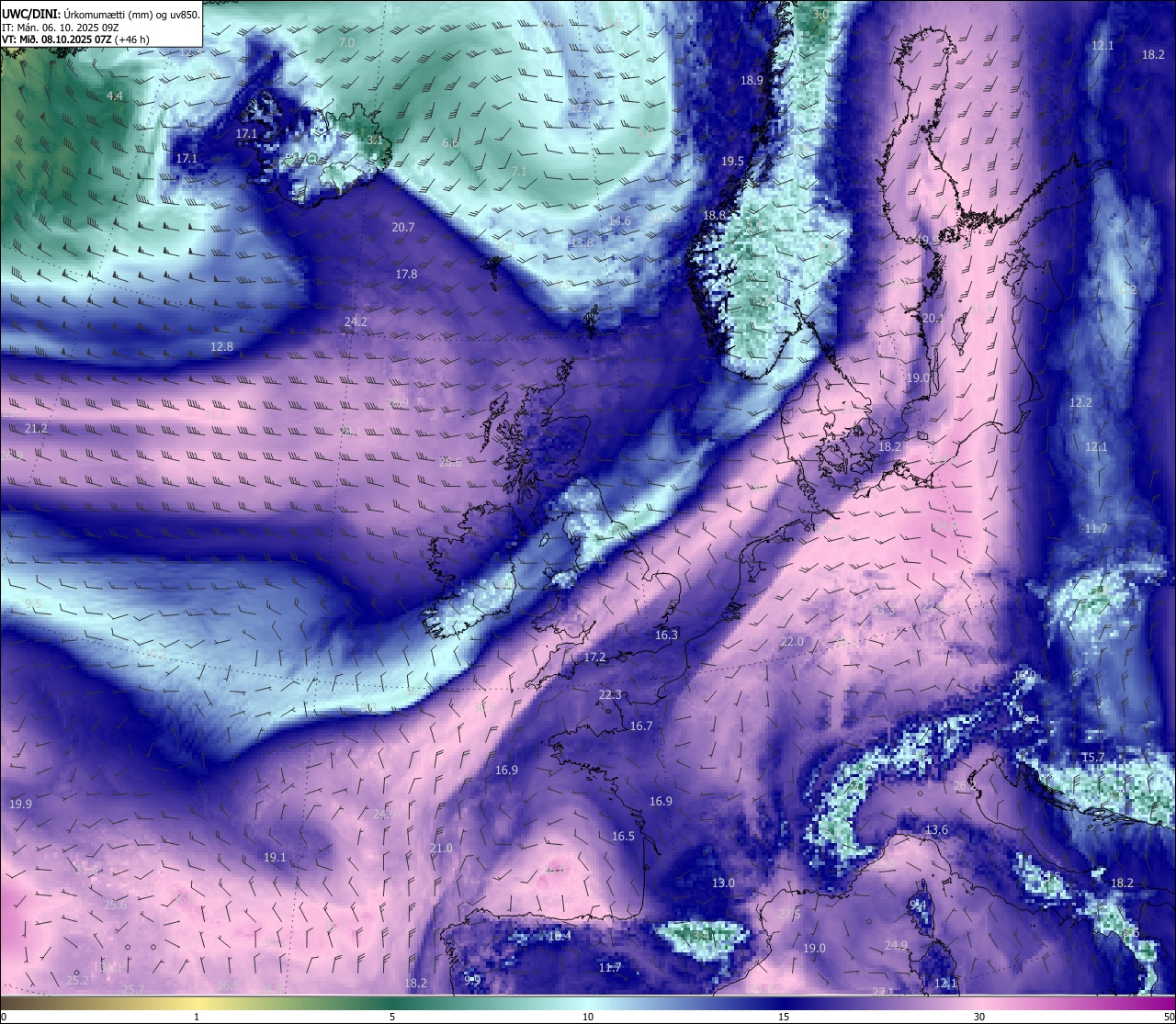The height and width of the screenshot is (1024, 1176).
Task: Click the map value 19.9
Action: click(20, 805)
